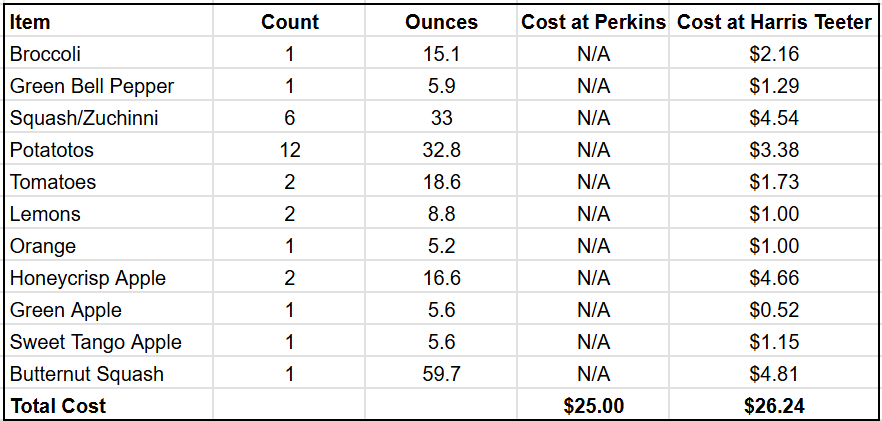The image size is (882, 421).
Task: Click the Lemons item cell
Action: (45, 214)
